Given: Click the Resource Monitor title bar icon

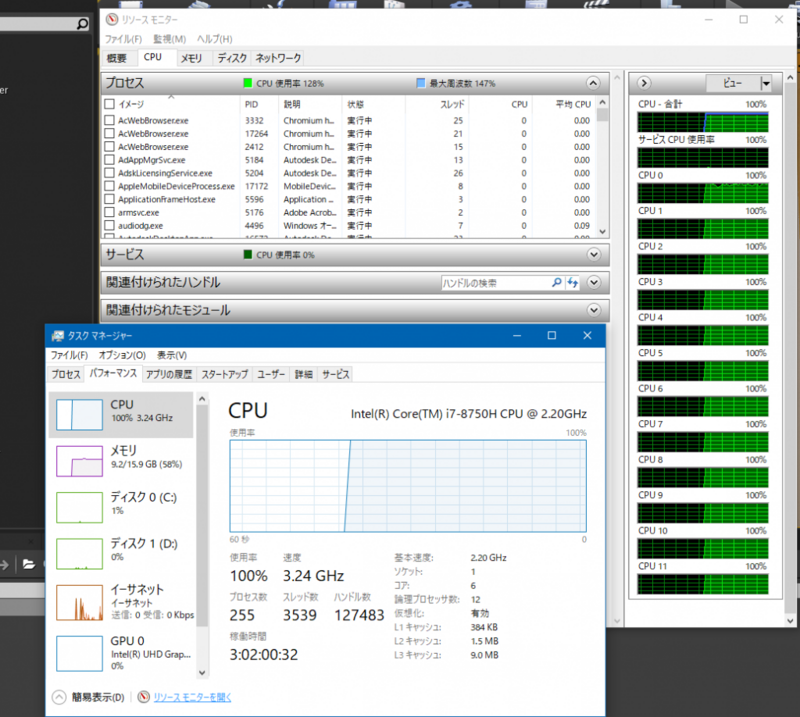Looking at the screenshot, I should coord(111,19).
